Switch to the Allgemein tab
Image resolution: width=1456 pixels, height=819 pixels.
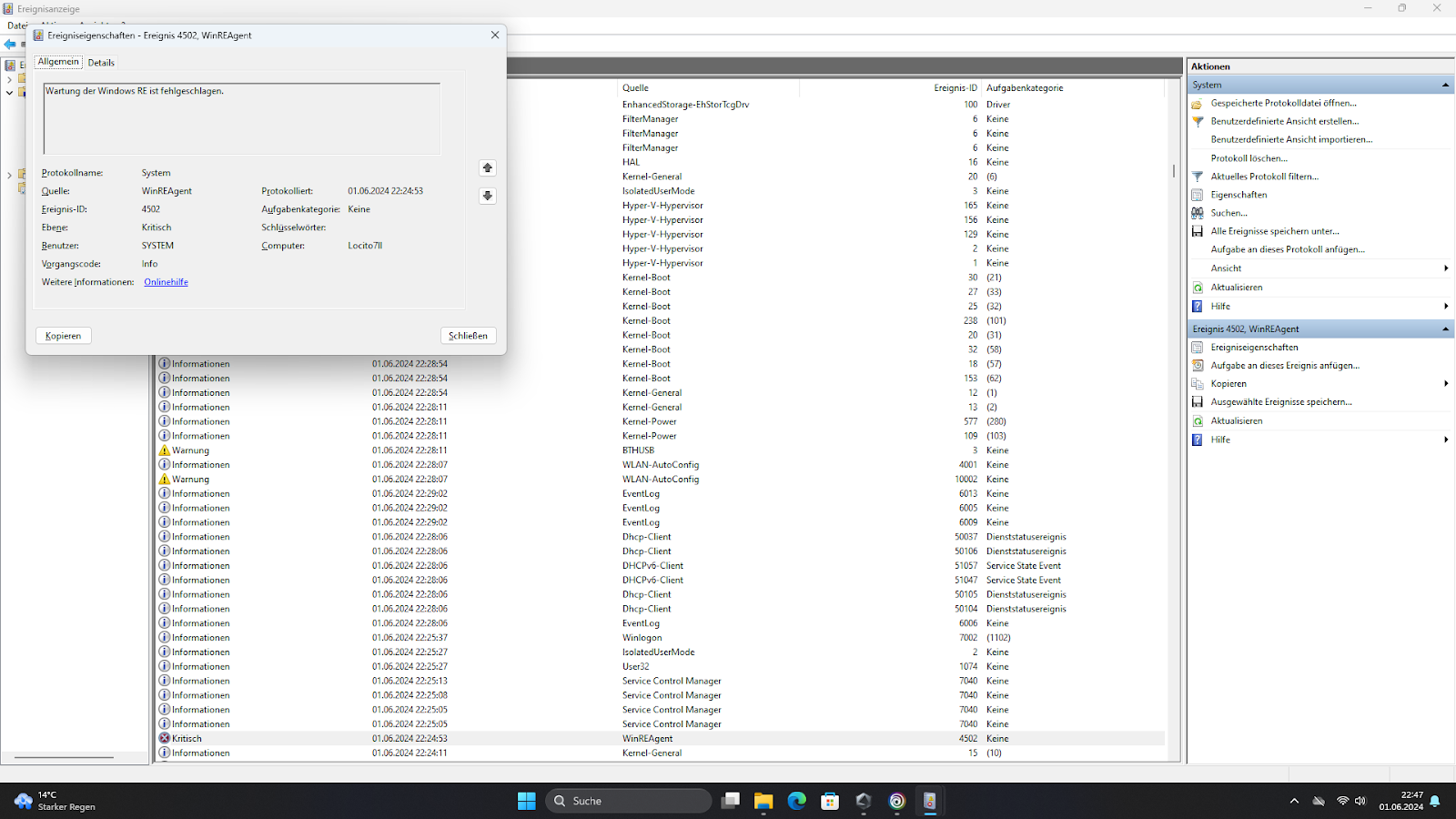point(58,62)
